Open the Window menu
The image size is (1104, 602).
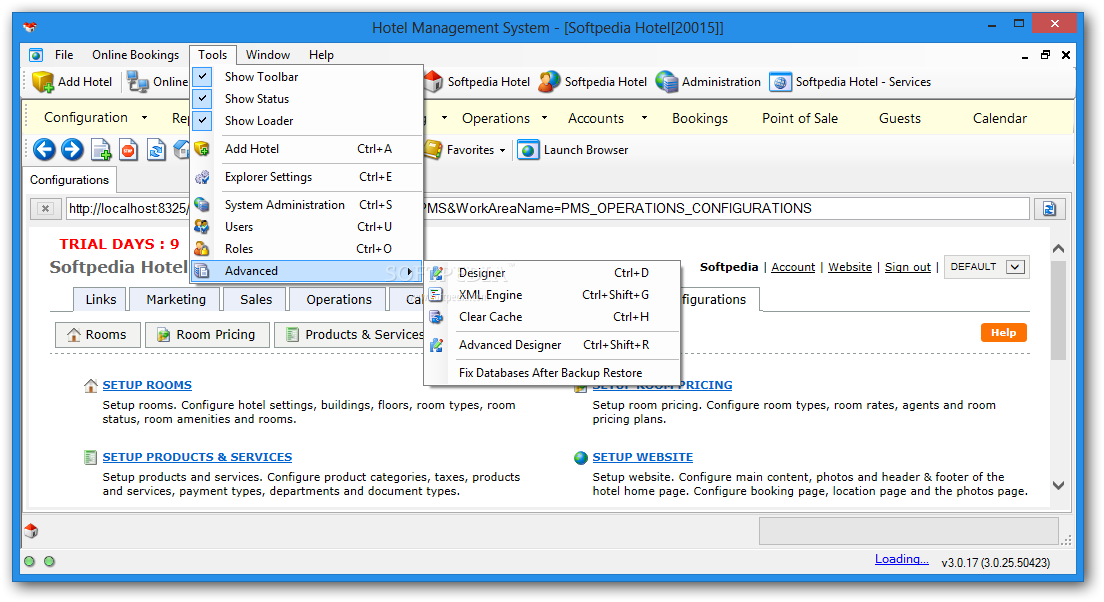pos(268,55)
